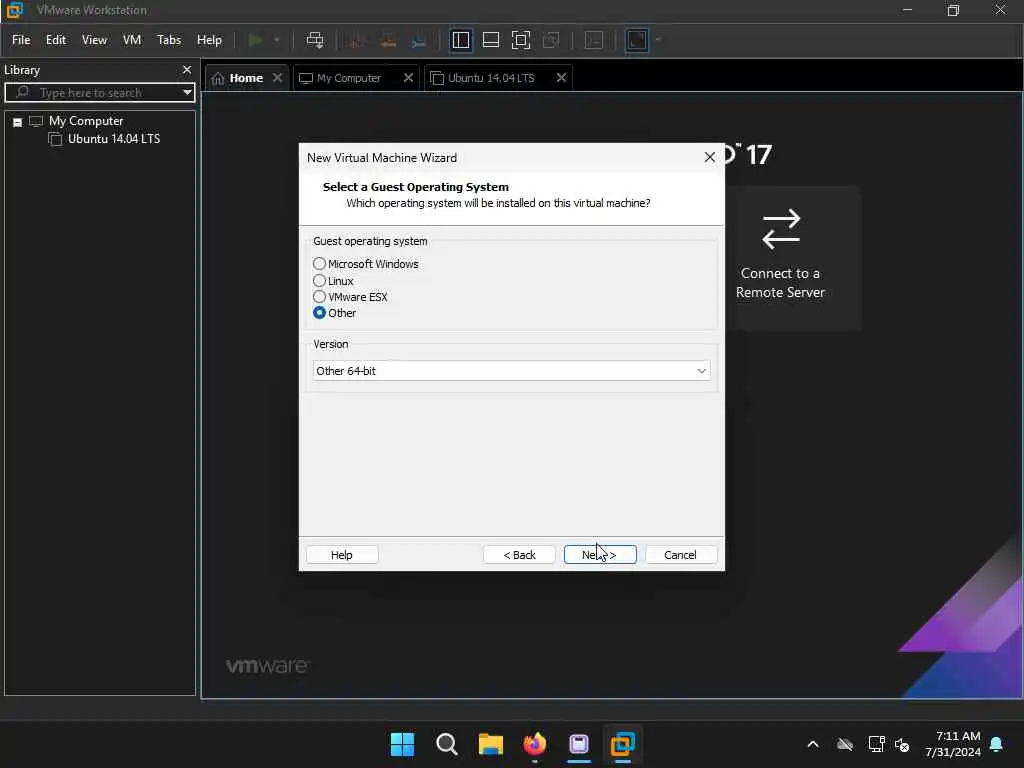Image resolution: width=1024 pixels, height=768 pixels.
Task: Toggle the Show Library sidebar icon
Action: [x=460, y=40]
